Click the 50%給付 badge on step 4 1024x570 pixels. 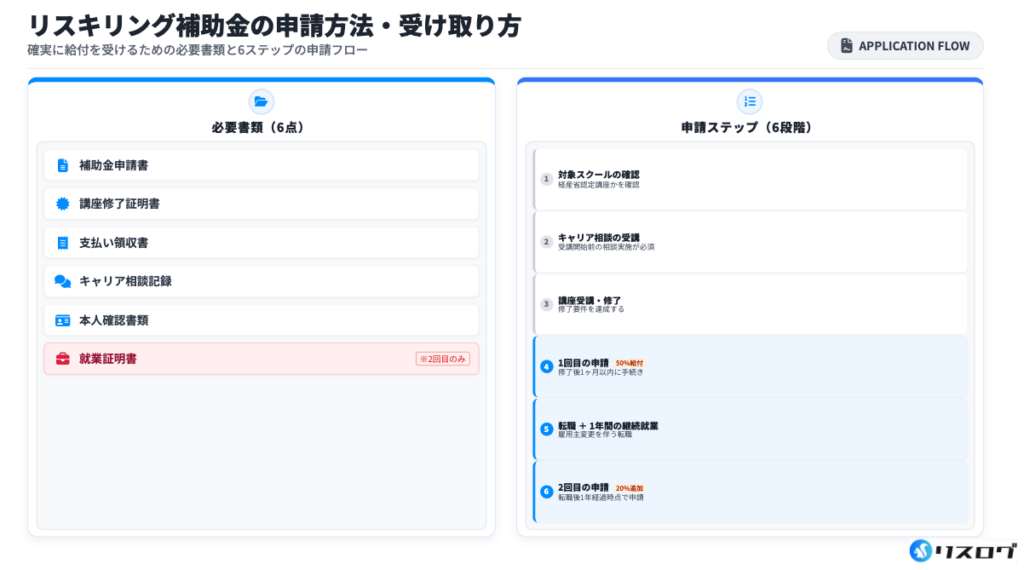(629, 363)
